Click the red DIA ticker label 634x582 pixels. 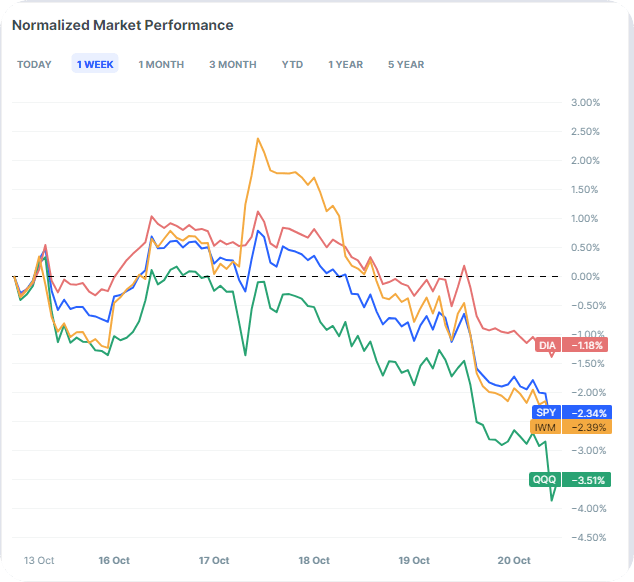coord(547,346)
